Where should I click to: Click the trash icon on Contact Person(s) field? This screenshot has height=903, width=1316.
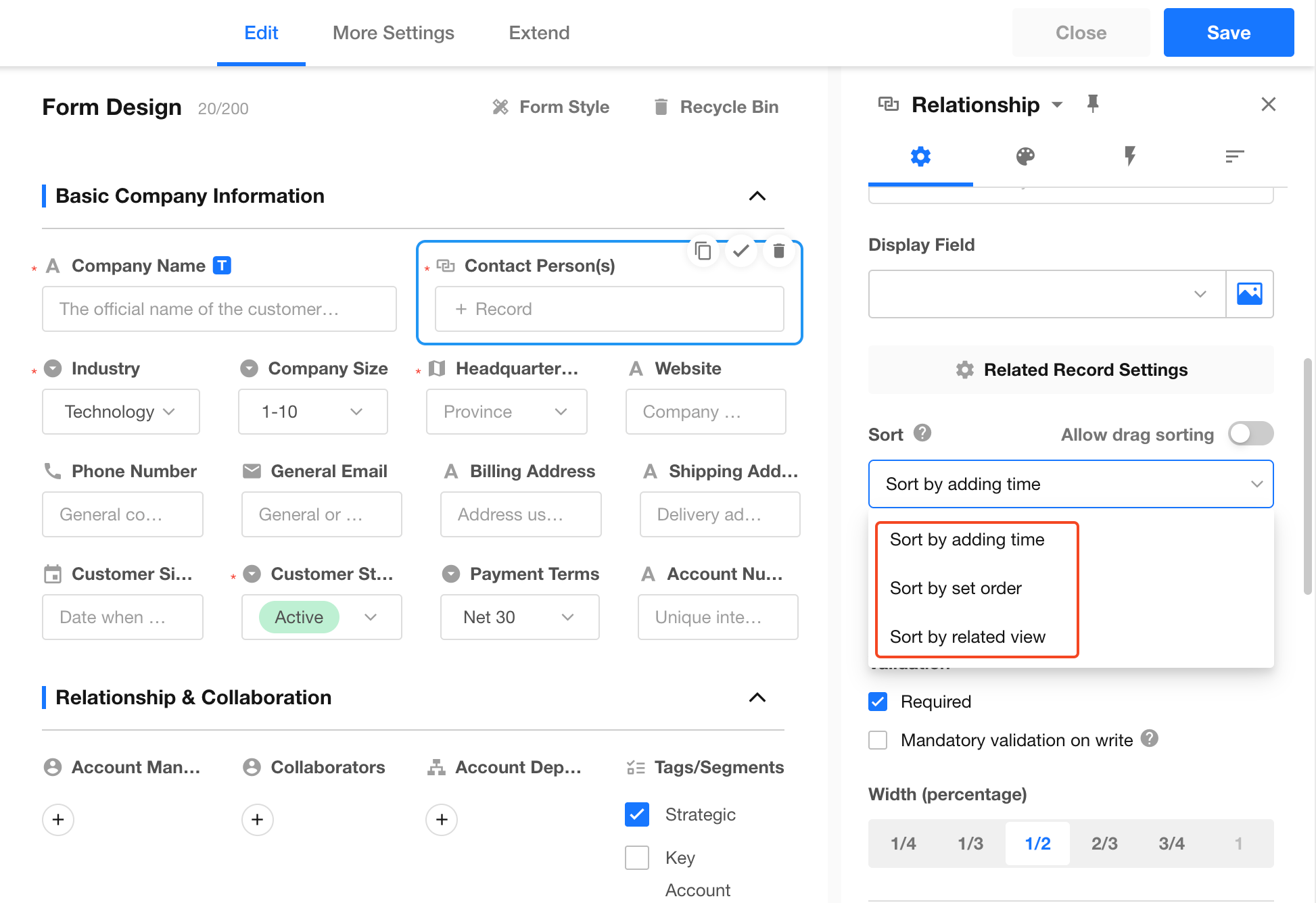point(778,251)
